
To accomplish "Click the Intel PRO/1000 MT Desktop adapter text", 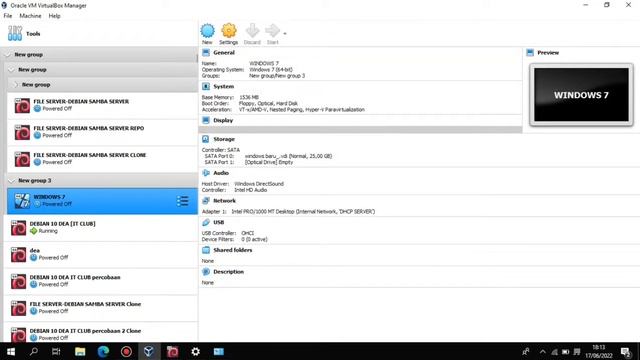I will [x=303, y=211].
